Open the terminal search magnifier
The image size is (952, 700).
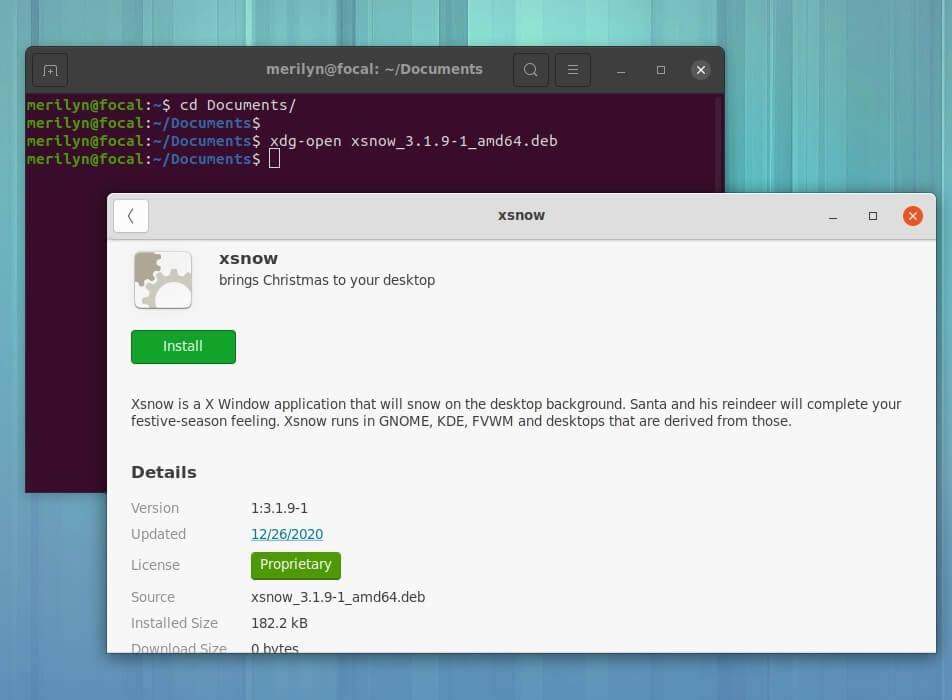[x=531, y=70]
